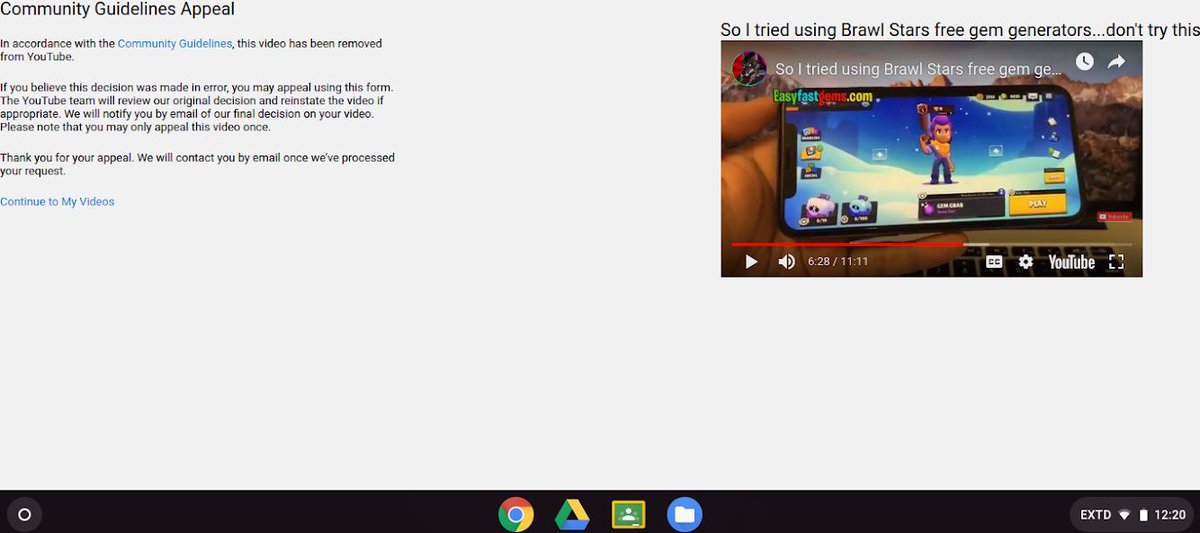Click the Subscribe badge in the video
Screen dimensions: 1200x533
tap(1113, 216)
